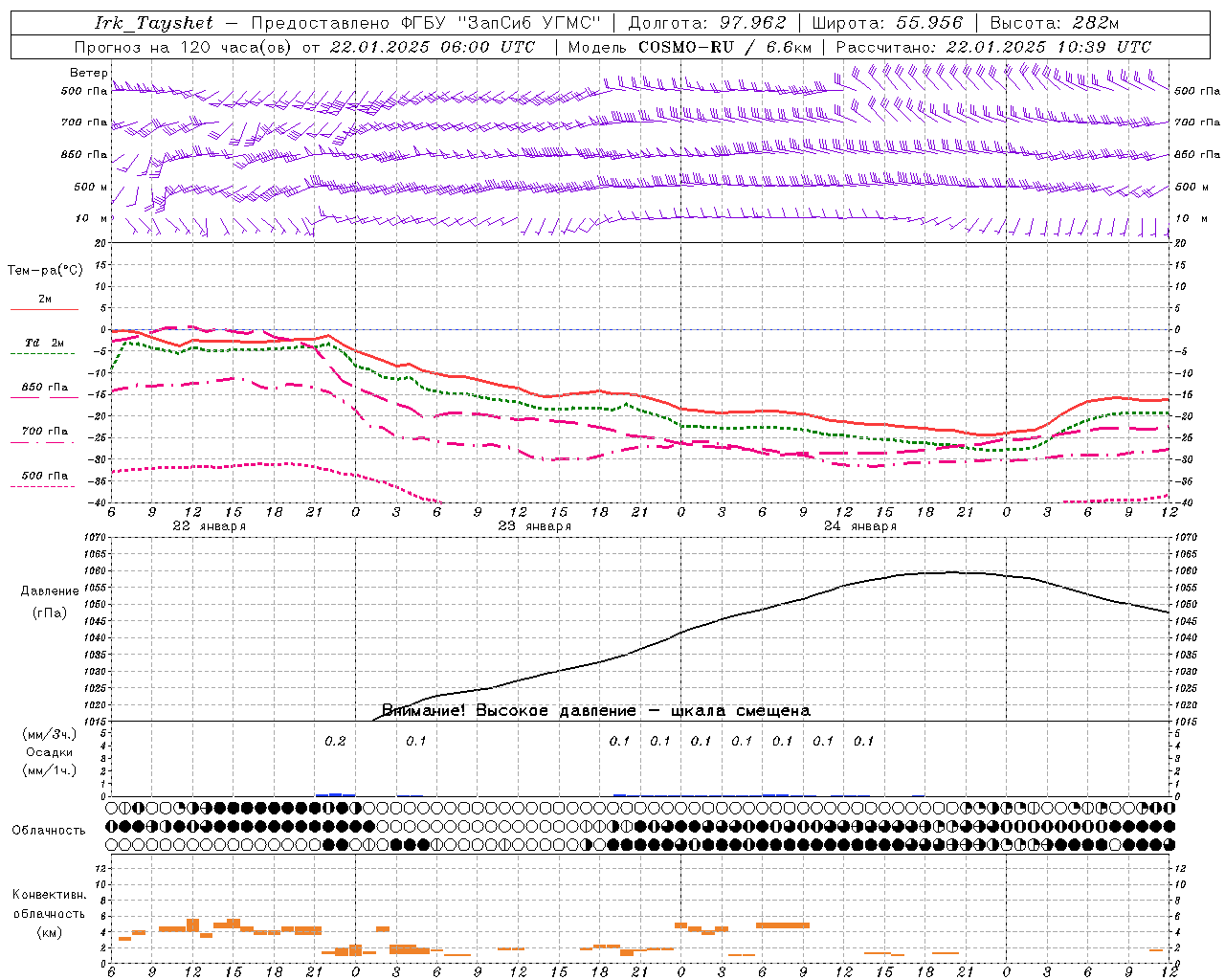Click the '0.2' precipitation amount value
This screenshot has width=1225, height=980.
point(335,741)
